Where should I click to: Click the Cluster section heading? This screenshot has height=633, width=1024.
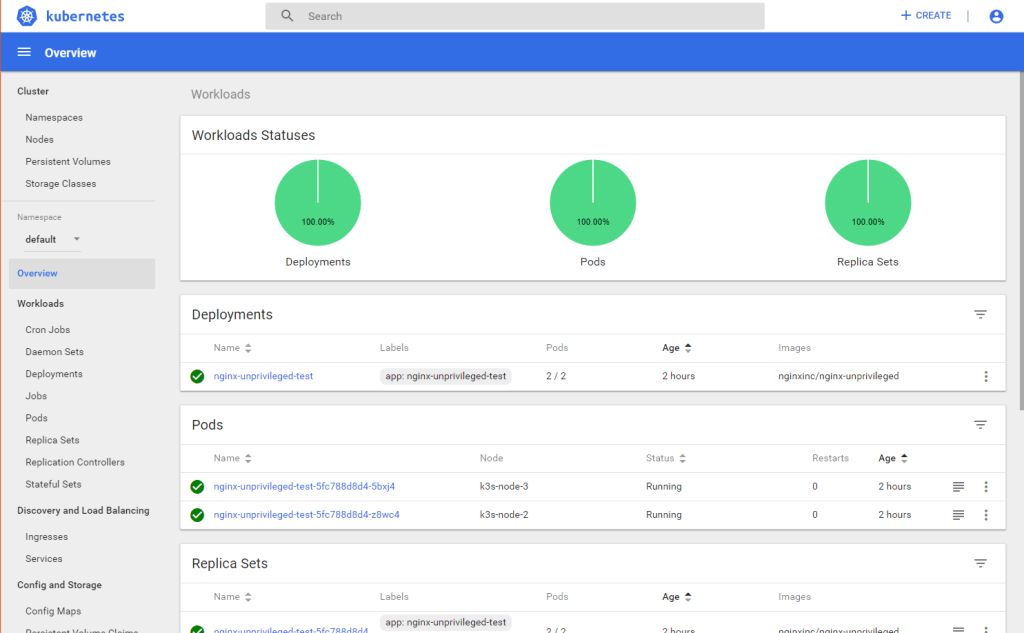tap(33, 91)
